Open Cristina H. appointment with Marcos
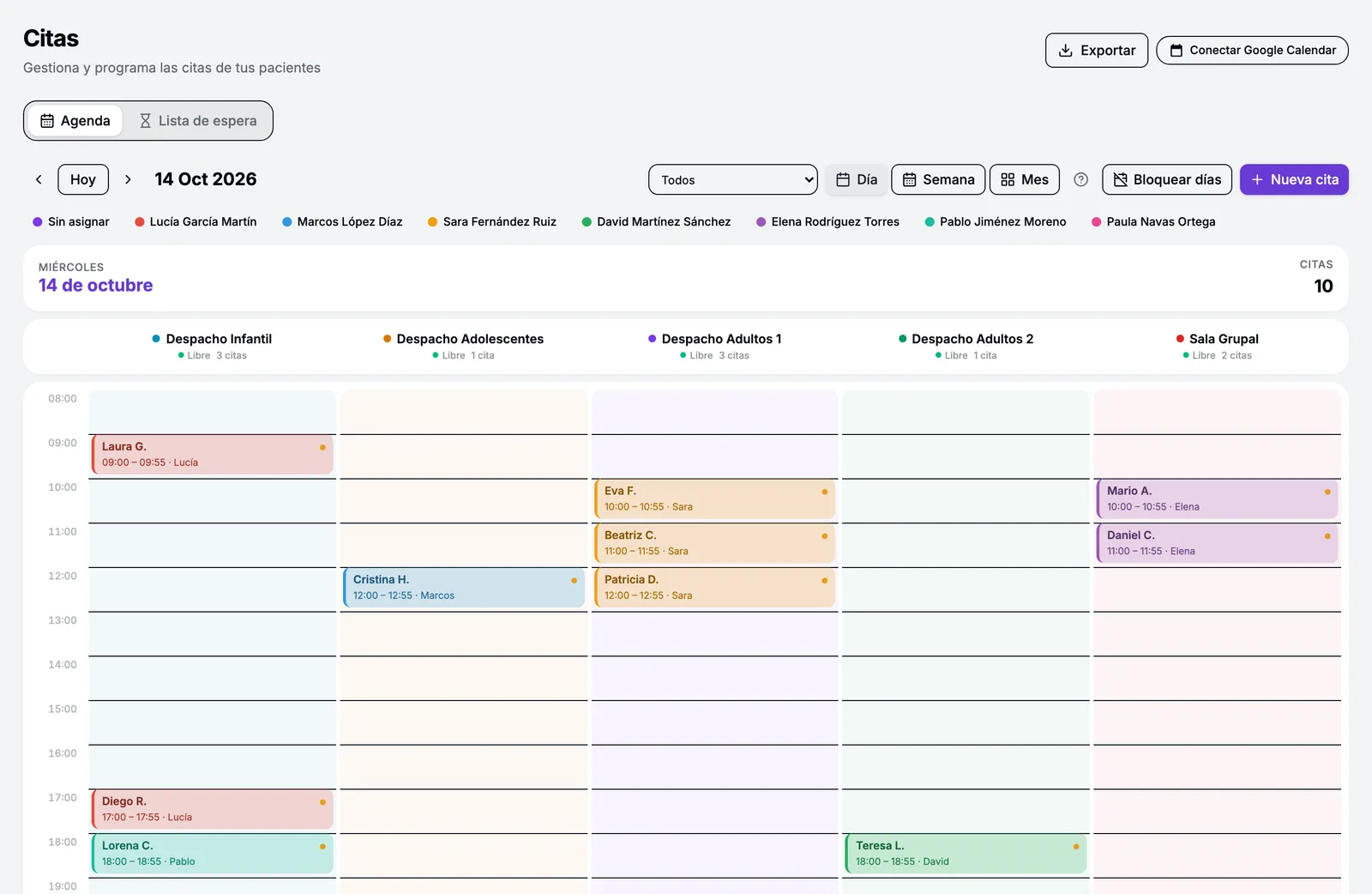 point(463,588)
